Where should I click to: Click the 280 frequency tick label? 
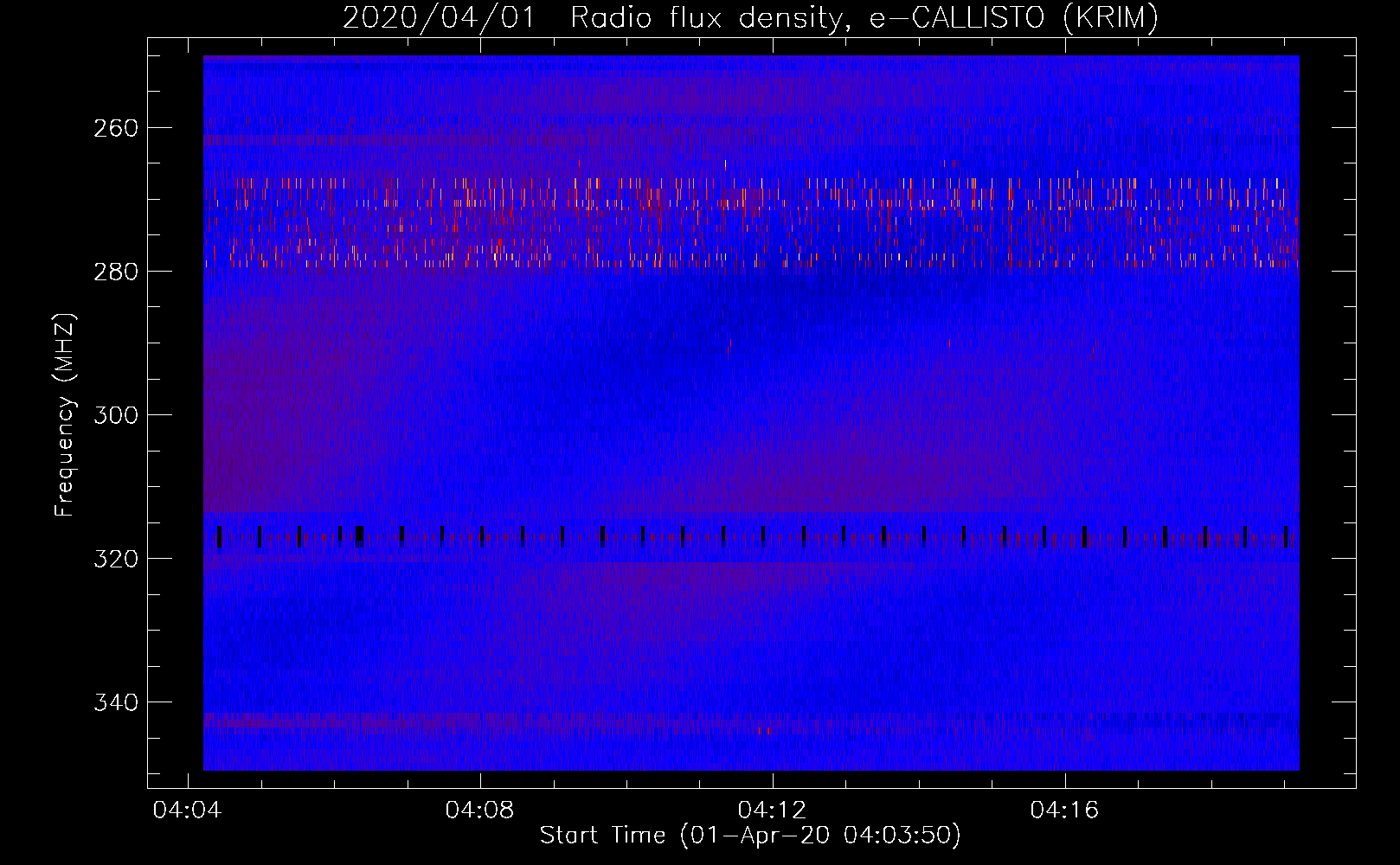coord(116,272)
